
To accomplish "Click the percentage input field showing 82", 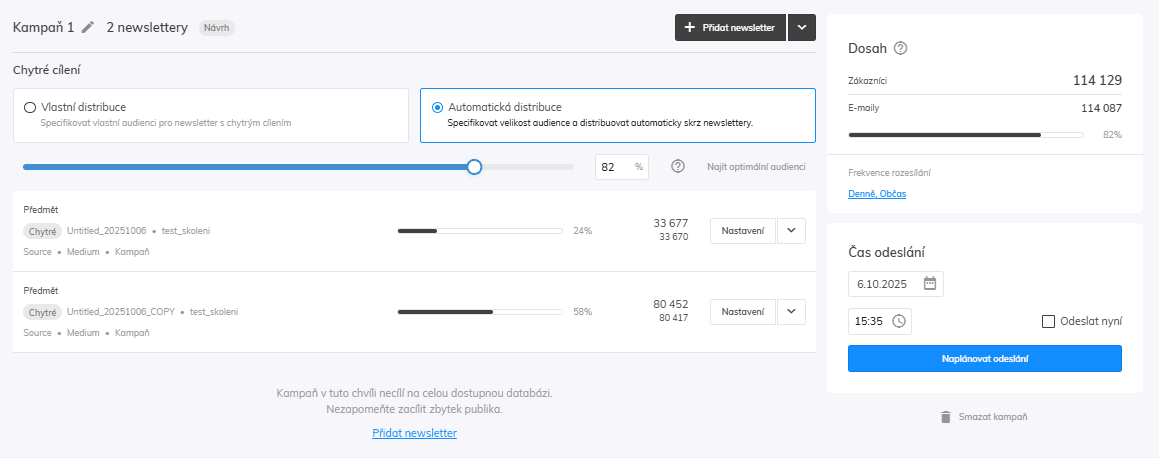I will click(x=611, y=167).
